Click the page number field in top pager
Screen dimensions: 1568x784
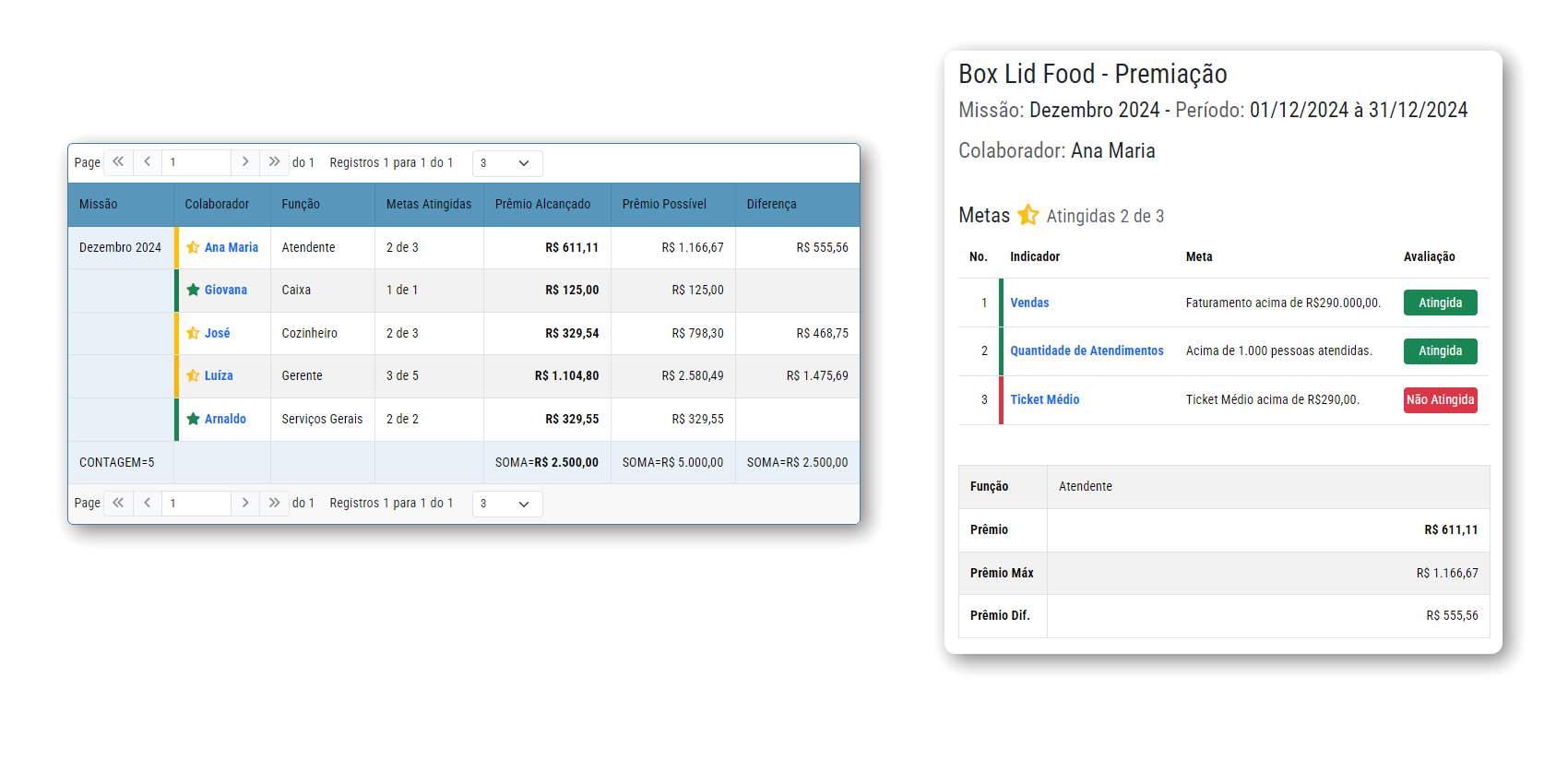[x=196, y=162]
